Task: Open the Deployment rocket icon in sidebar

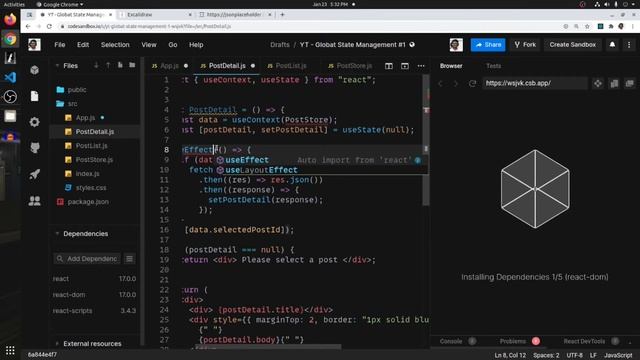Action: click(x=35, y=174)
